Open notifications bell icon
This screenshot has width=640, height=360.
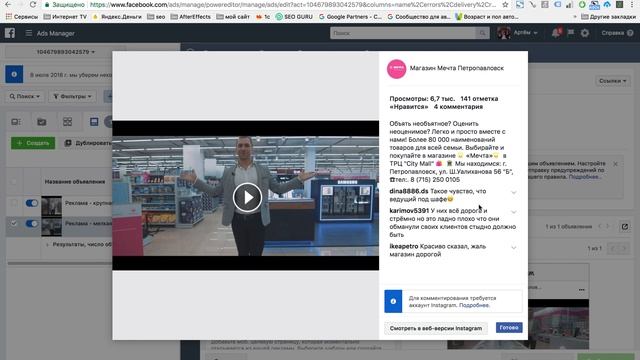click(556, 33)
